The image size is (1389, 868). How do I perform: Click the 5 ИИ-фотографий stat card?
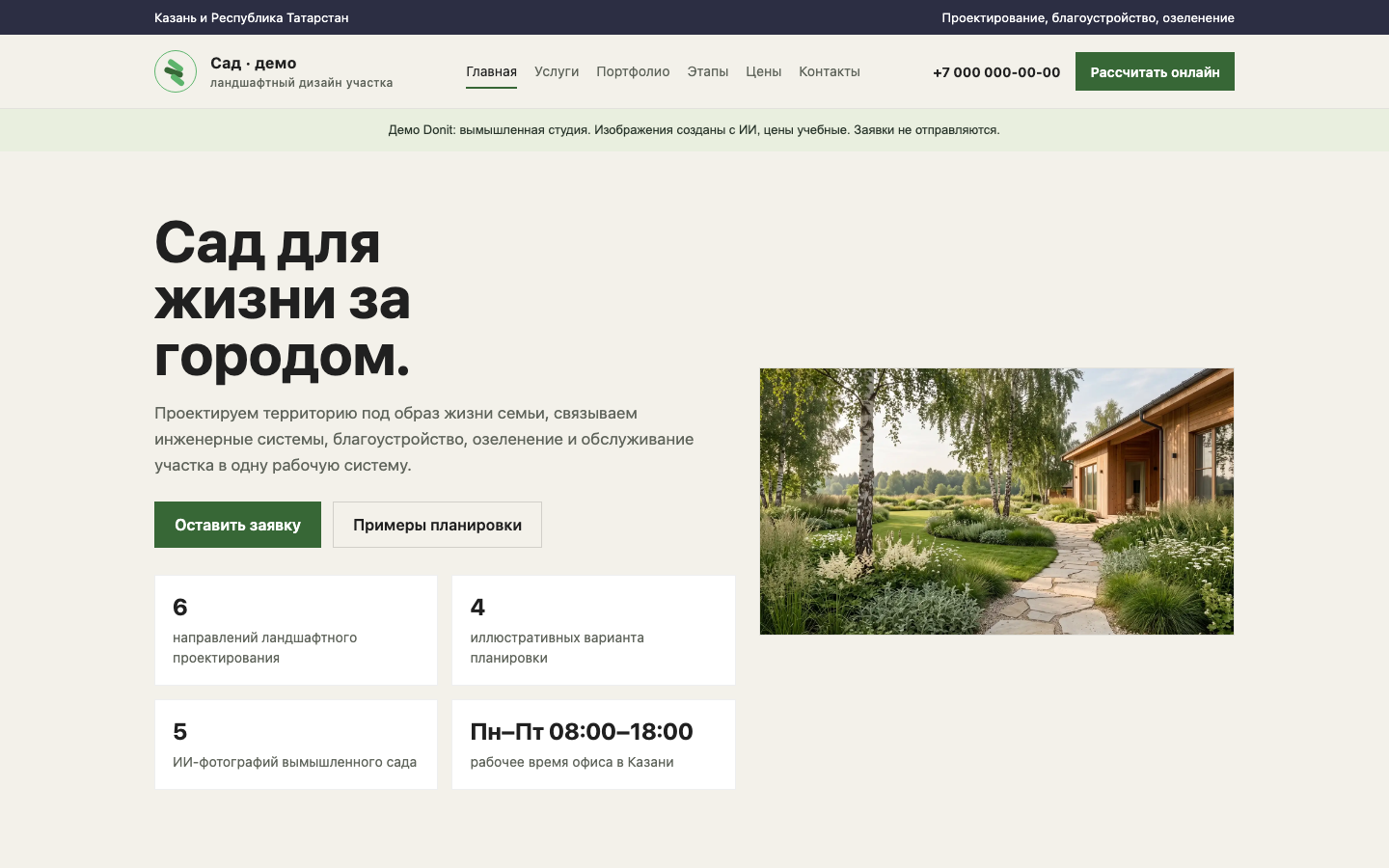[x=296, y=745]
